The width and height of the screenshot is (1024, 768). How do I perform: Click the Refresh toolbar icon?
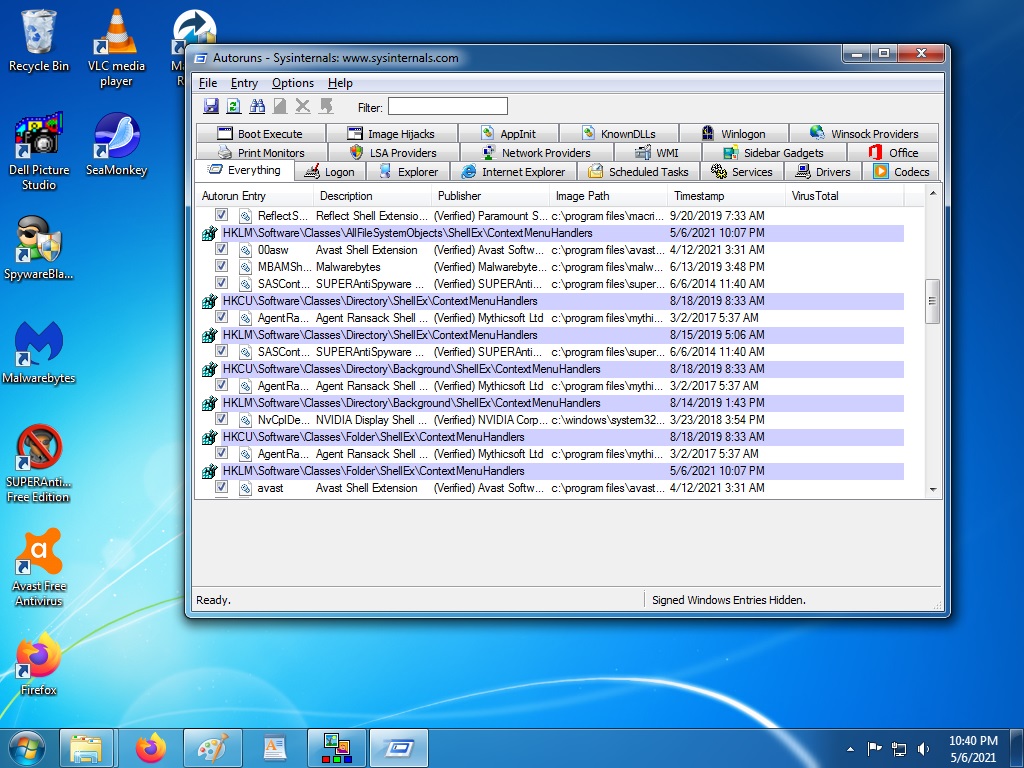pos(234,106)
